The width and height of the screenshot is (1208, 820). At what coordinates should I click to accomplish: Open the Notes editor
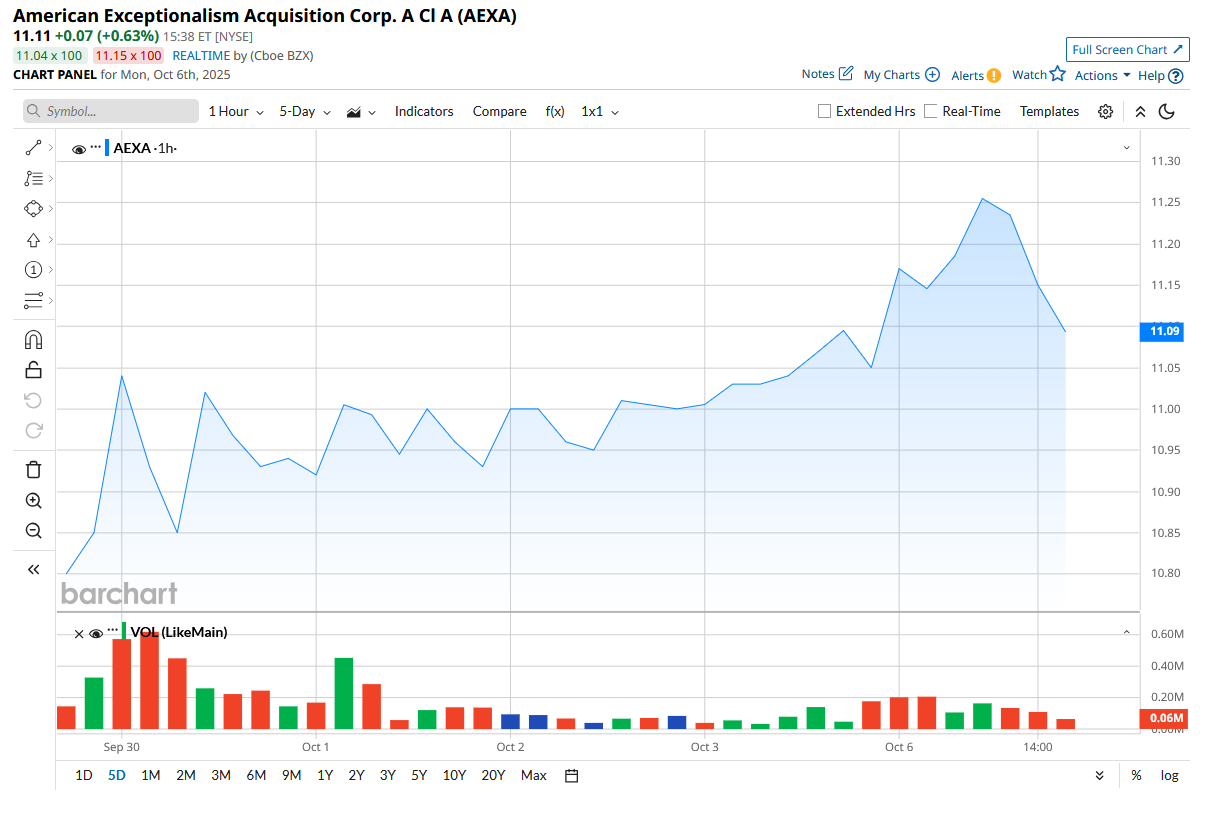[827, 74]
